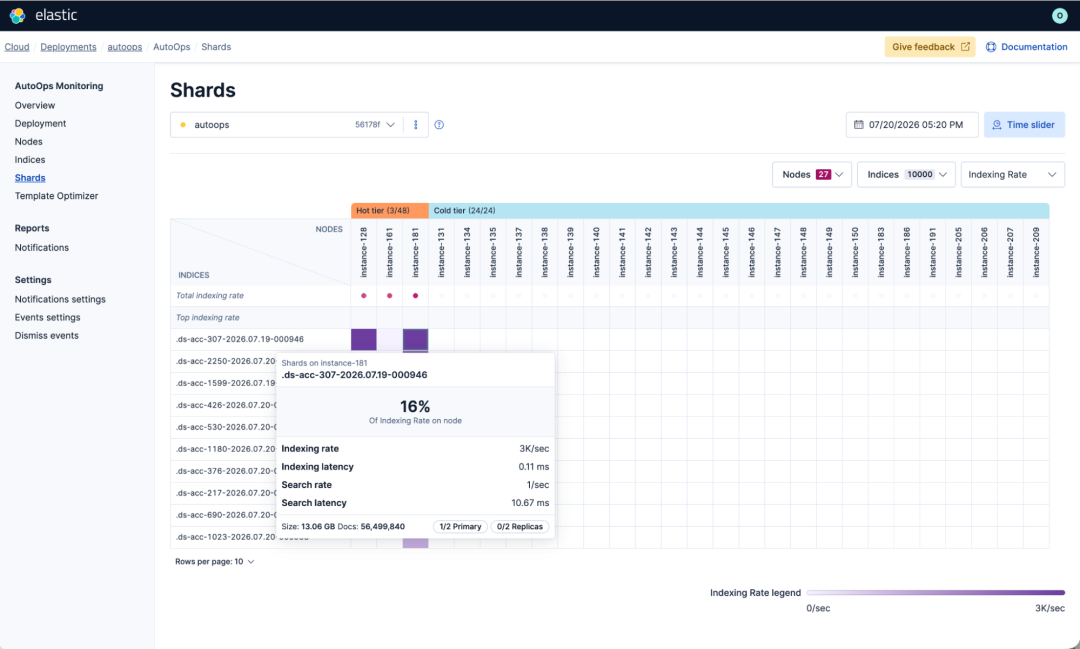This screenshot has height=649, width=1080.
Task: Click the Hot tier (3/48) header
Action: pos(390,210)
